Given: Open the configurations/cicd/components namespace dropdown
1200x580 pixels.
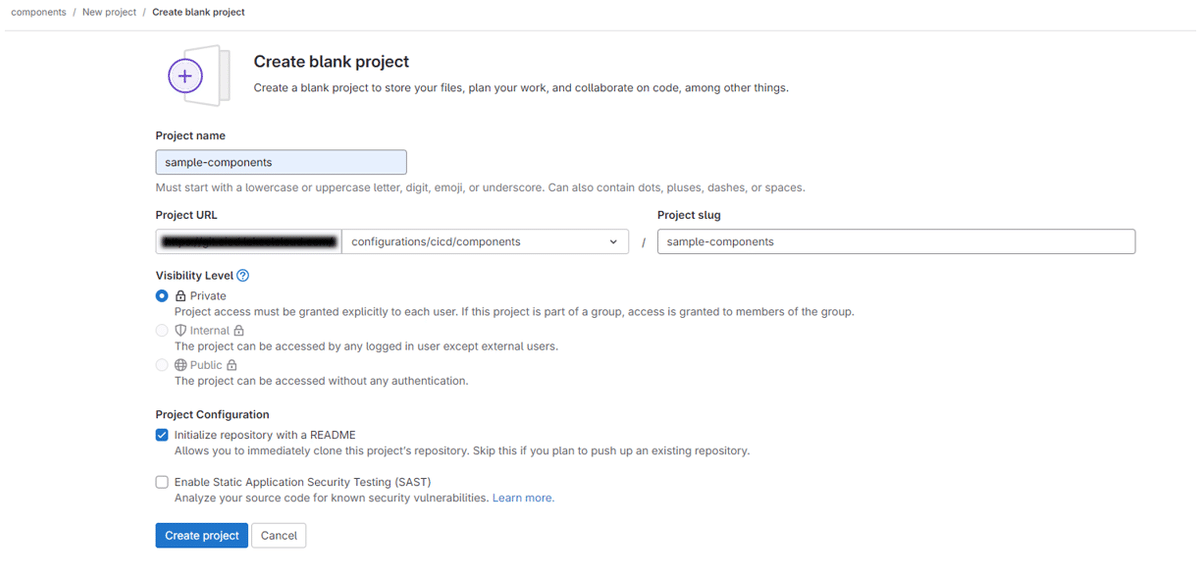Looking at the screenshot, I should click(480, 242).
